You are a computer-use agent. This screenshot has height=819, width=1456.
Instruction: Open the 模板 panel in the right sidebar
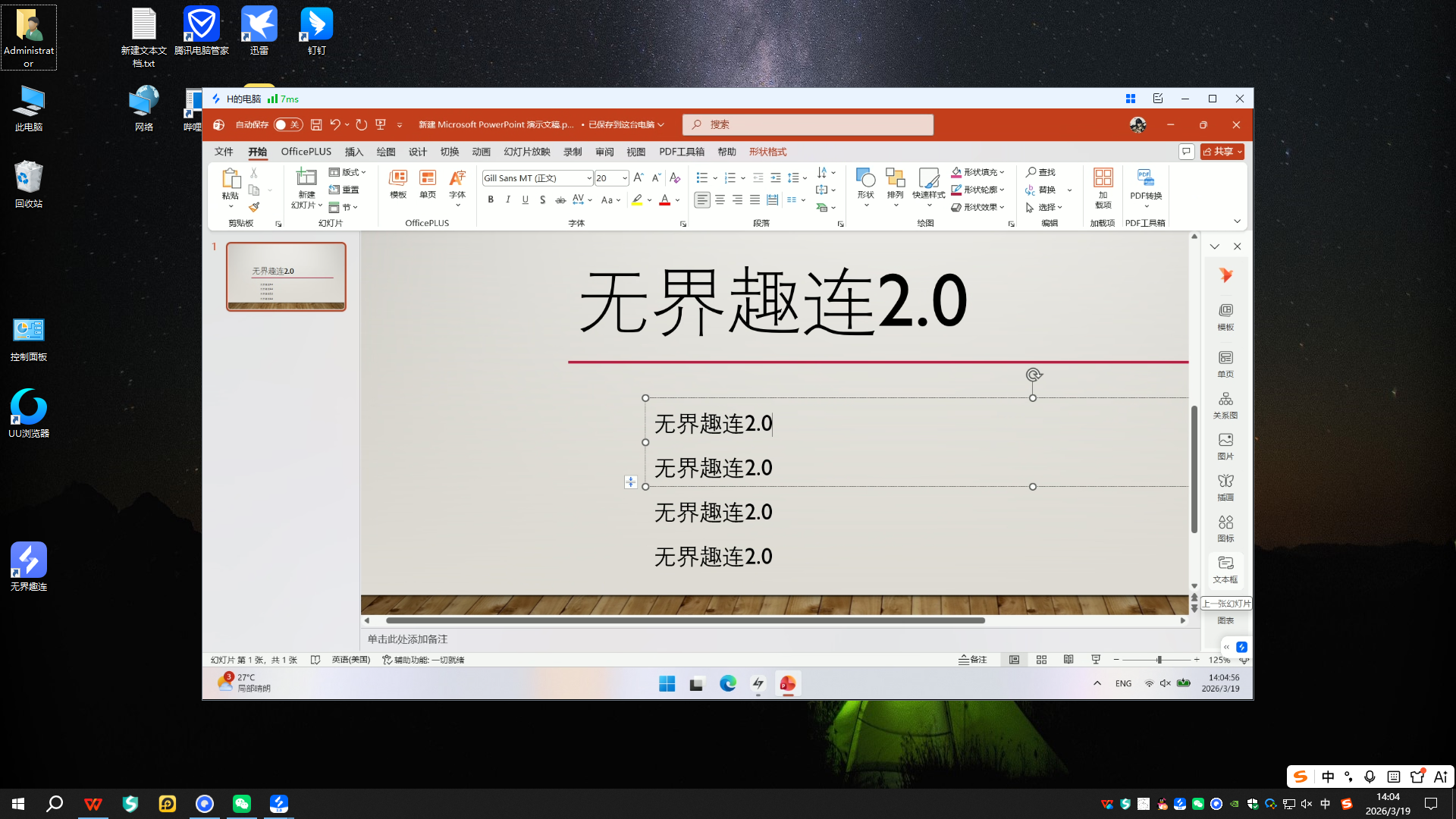[x=1225, y=317]
